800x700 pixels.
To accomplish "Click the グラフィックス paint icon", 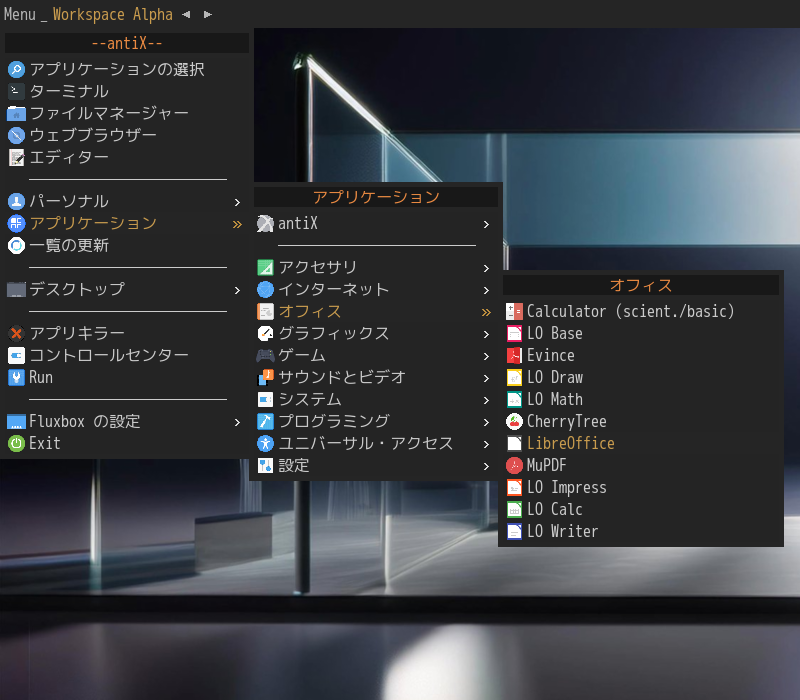I will tap(265, 334).
